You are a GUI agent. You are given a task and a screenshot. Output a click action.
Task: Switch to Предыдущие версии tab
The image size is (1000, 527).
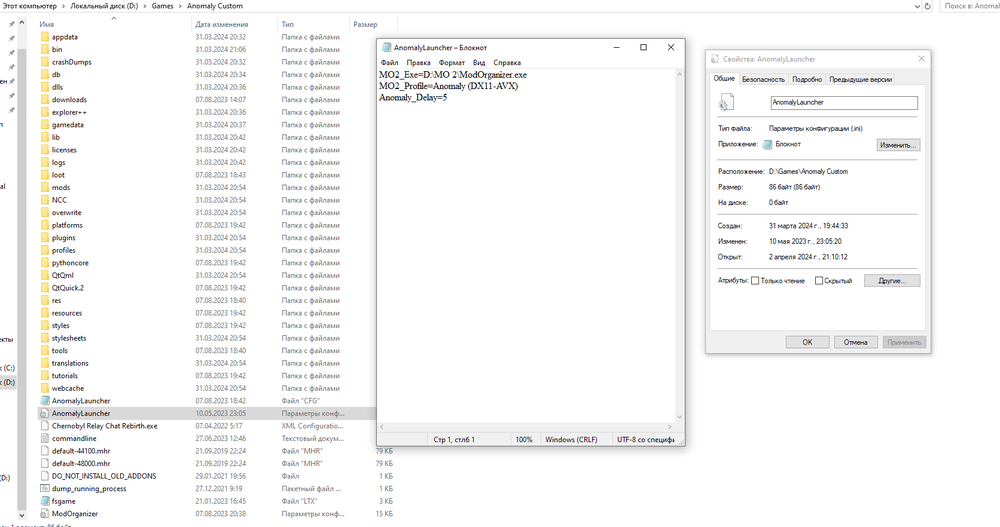pos(860,79)
